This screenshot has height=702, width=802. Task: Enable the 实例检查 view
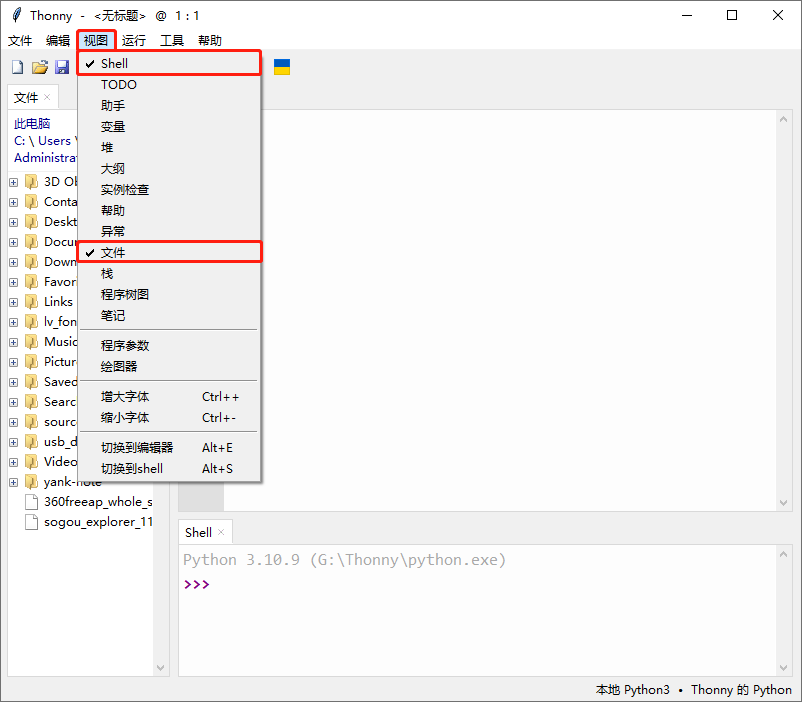coord(169,189)
